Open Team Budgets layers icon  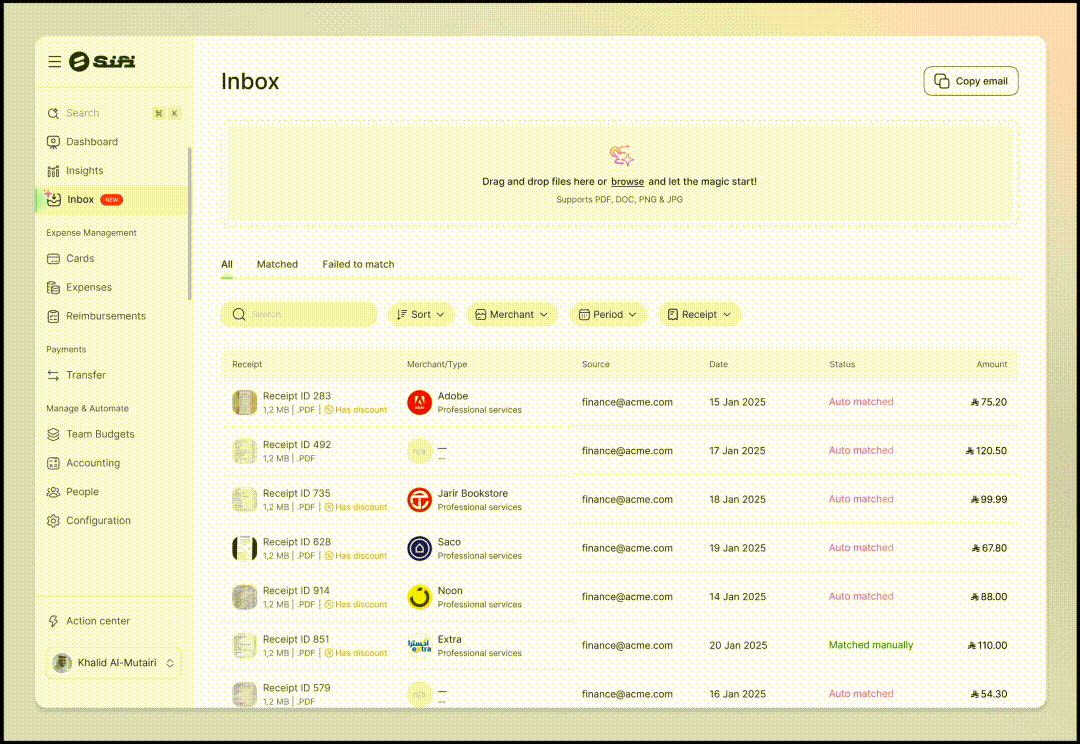(54, 434)
